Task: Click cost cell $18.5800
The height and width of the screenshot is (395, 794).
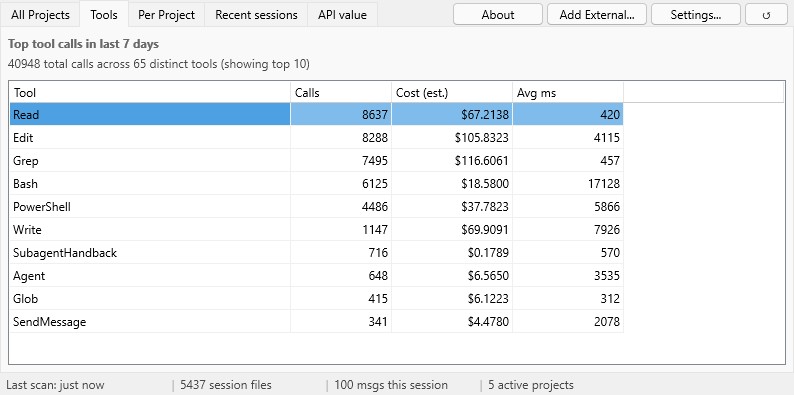Action: tap(485, 183)
